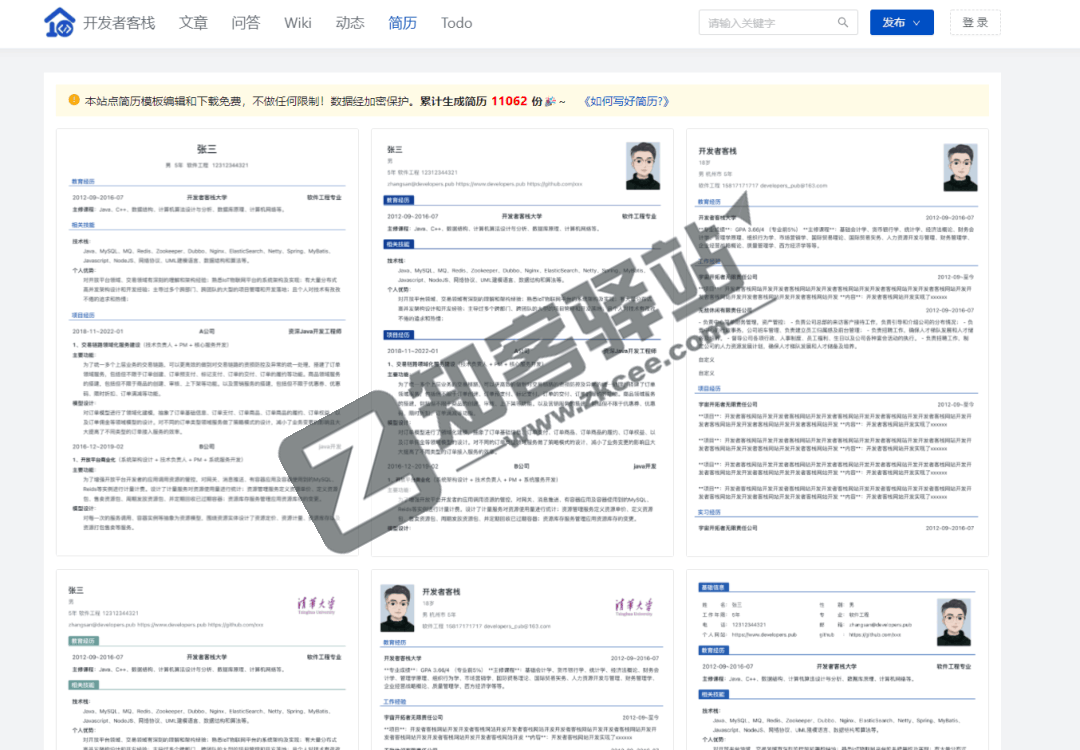Click the orange notice dot icon in banner
This screenshot has height=750, width=1080.
coord(74,100)
